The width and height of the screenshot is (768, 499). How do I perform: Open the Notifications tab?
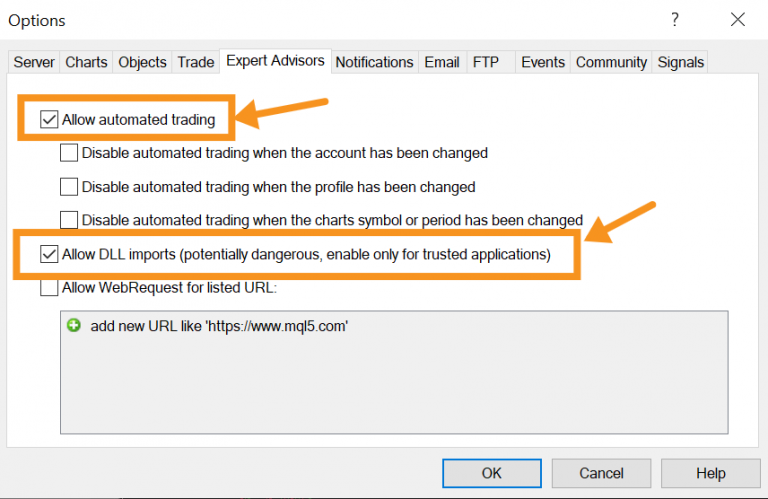pos(374,62)
